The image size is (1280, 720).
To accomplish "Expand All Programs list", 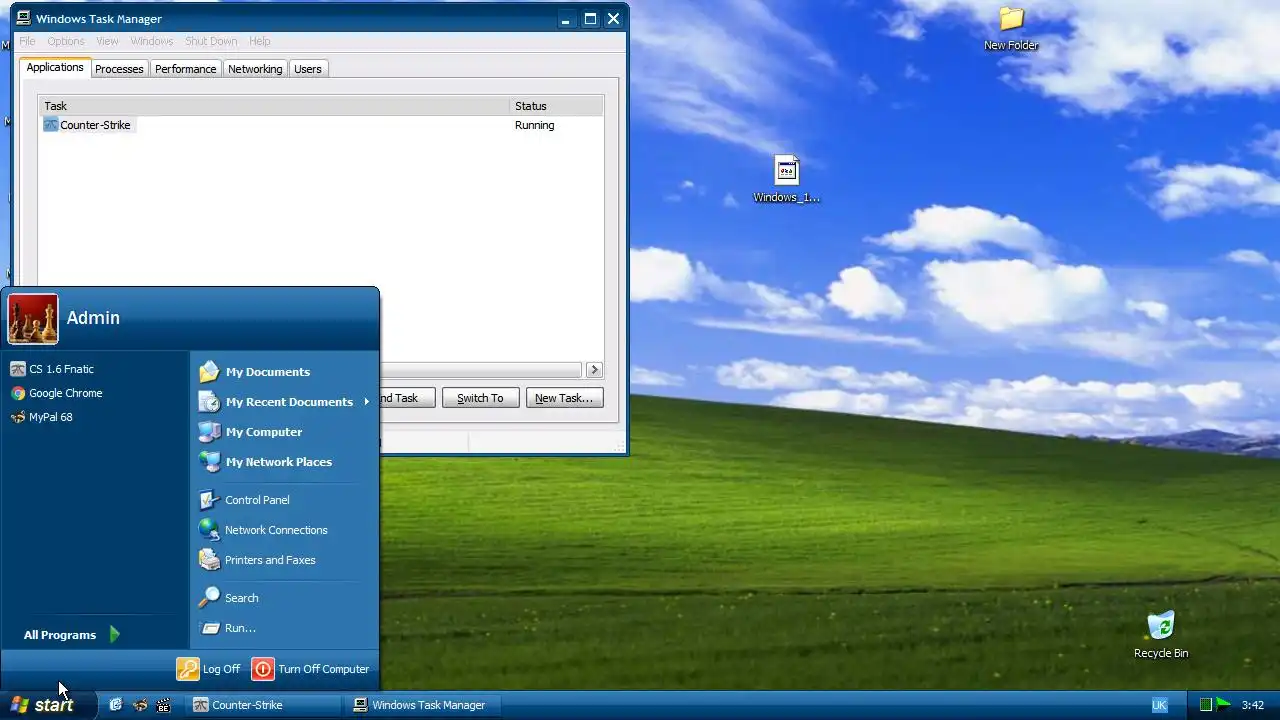I will (x=72, y=635).
